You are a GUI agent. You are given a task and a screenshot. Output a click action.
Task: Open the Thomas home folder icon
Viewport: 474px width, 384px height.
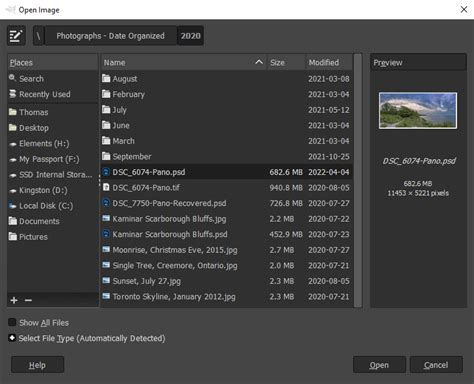13,112
